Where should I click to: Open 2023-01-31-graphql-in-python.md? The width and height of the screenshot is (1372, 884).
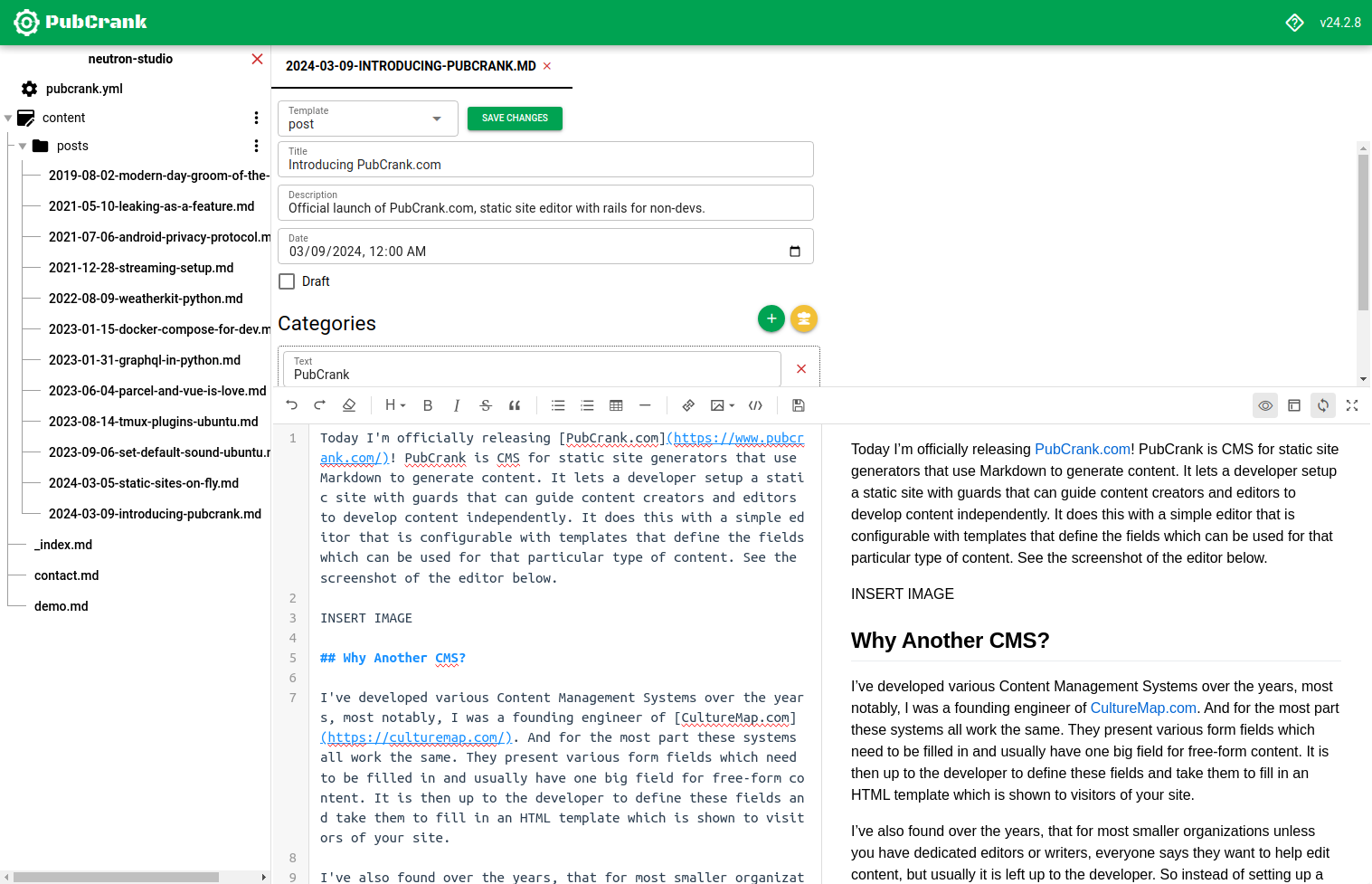145,360
